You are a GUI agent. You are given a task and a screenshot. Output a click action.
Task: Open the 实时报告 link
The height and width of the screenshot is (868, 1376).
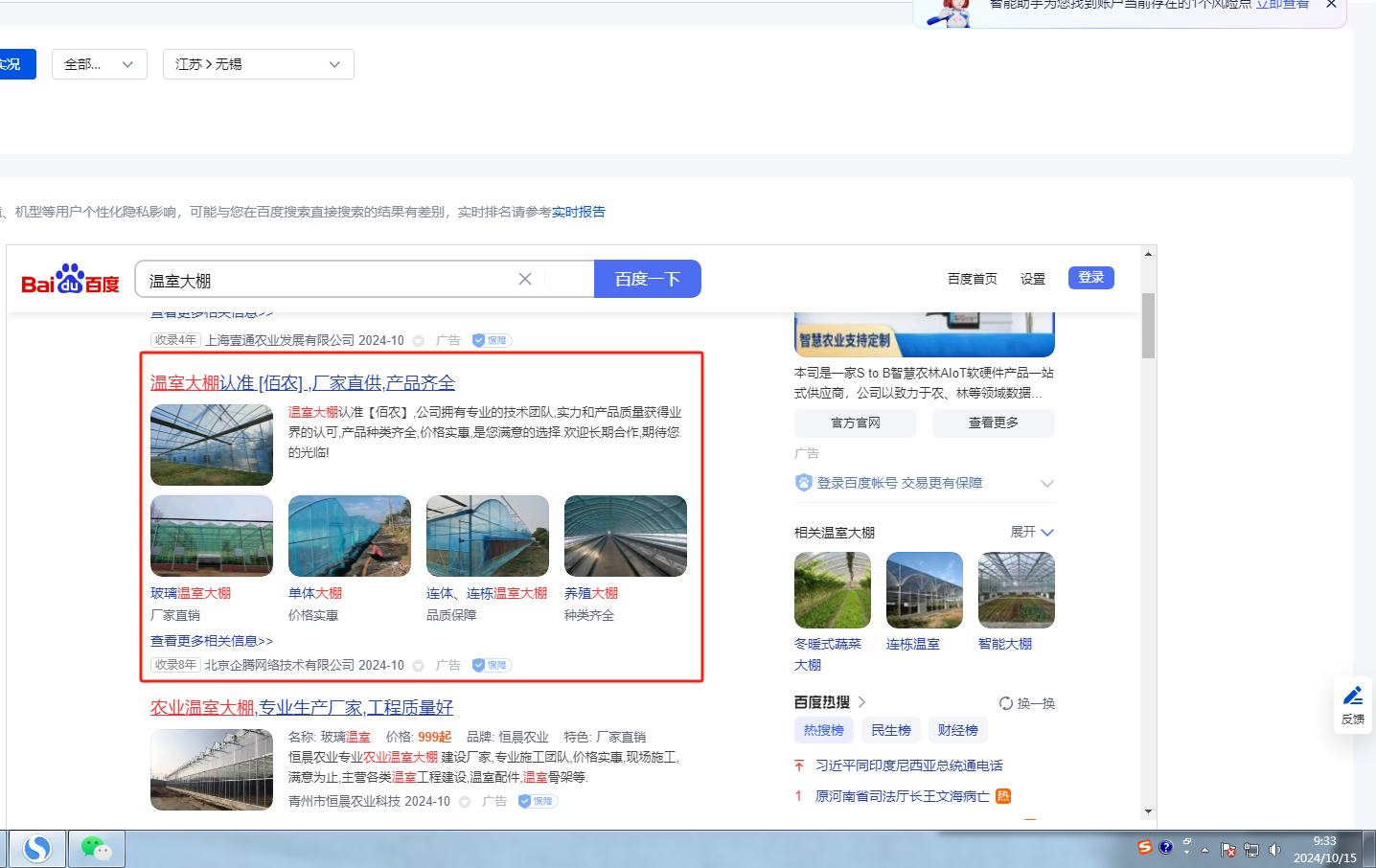[579, 212]
